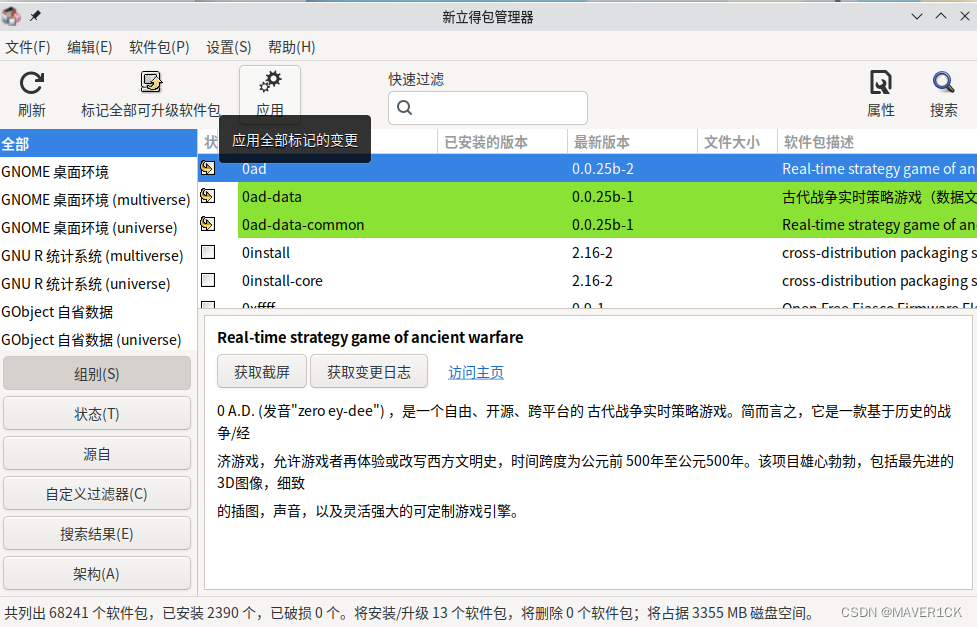
Task: Click the 获取截屏 button
Action: point(262,371)
